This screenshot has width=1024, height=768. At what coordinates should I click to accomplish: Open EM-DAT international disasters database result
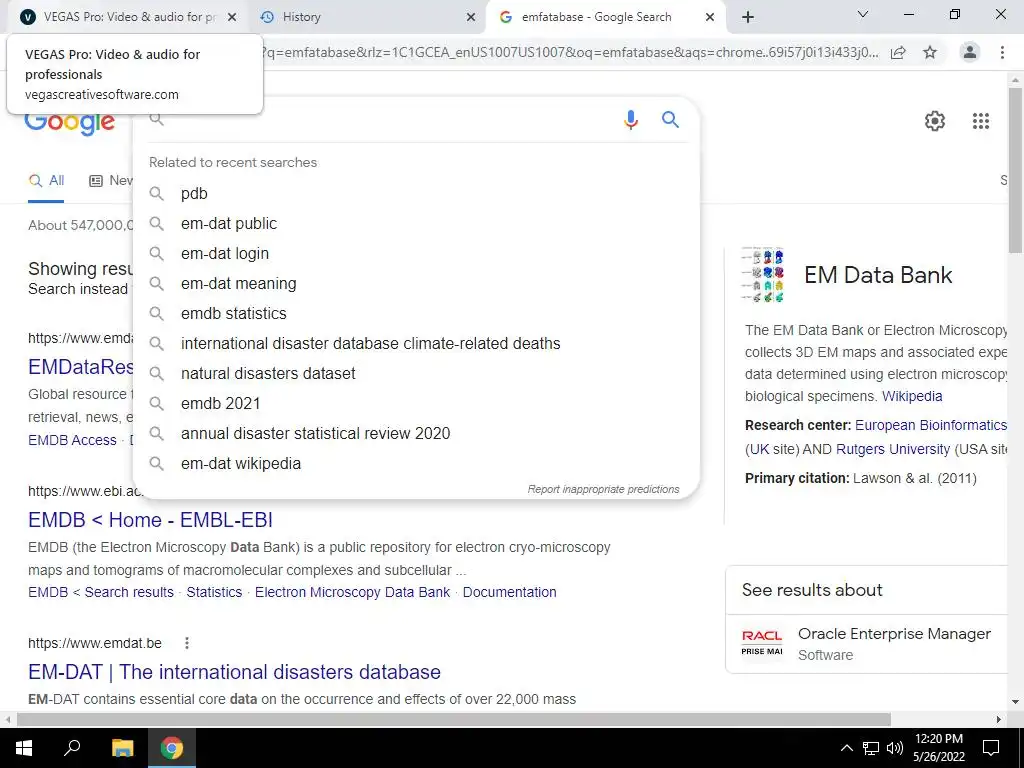pos(234,672)
